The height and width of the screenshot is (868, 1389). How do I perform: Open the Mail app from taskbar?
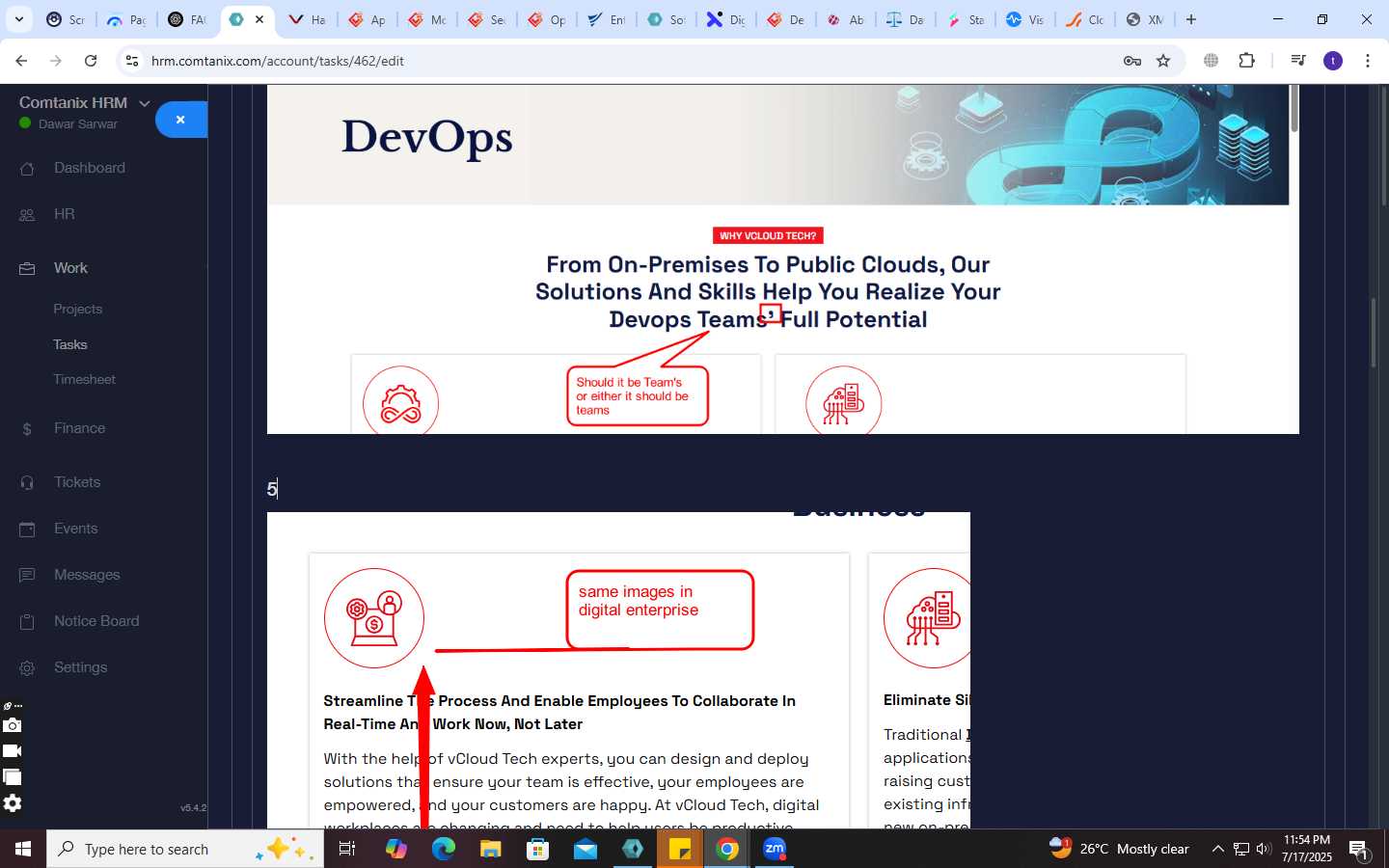(586, 849)
